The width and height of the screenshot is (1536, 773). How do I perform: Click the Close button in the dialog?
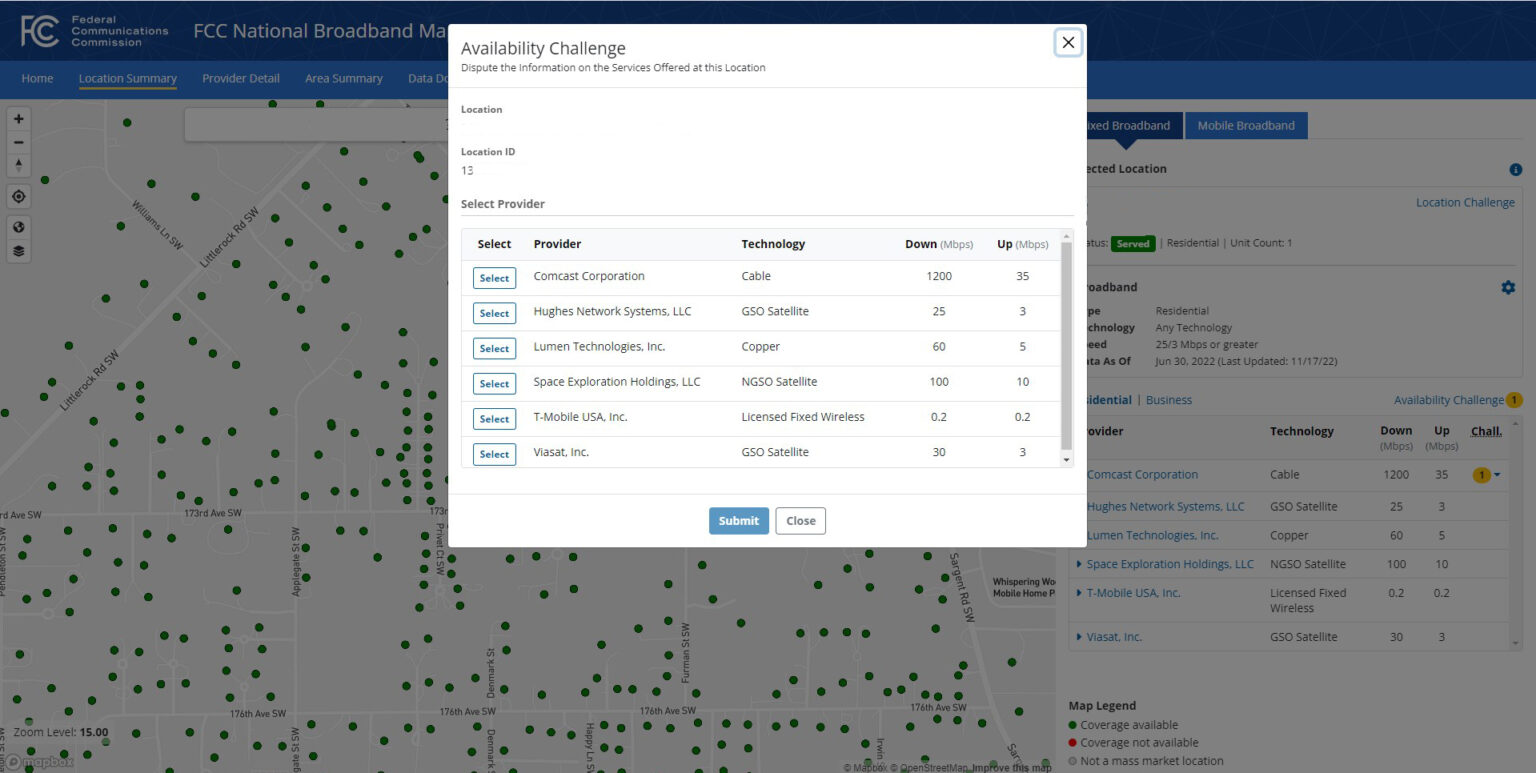coord(801,521)
